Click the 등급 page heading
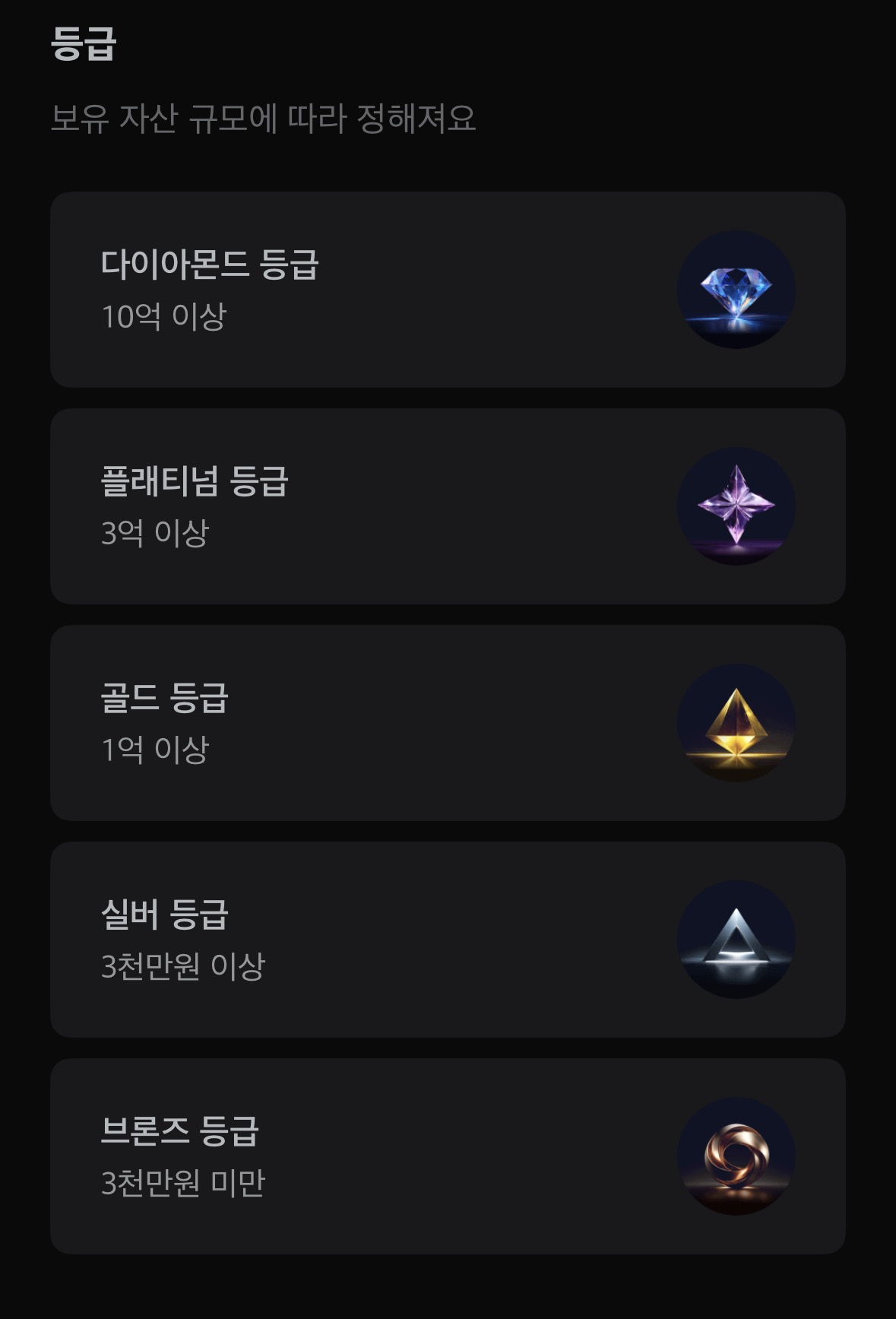Viewport: 896px width, 1319px height. click(83, 43)
